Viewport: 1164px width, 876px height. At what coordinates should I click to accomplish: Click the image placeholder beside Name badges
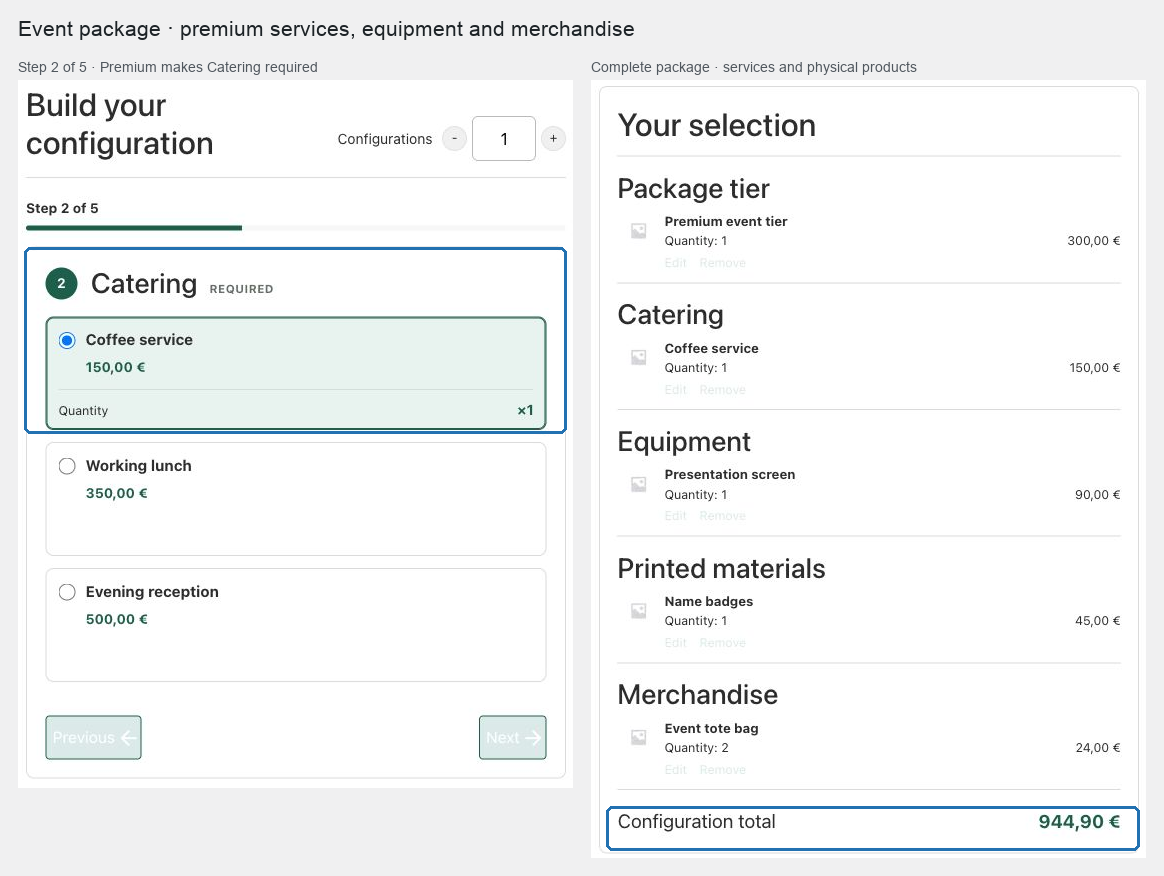[638, 610]
